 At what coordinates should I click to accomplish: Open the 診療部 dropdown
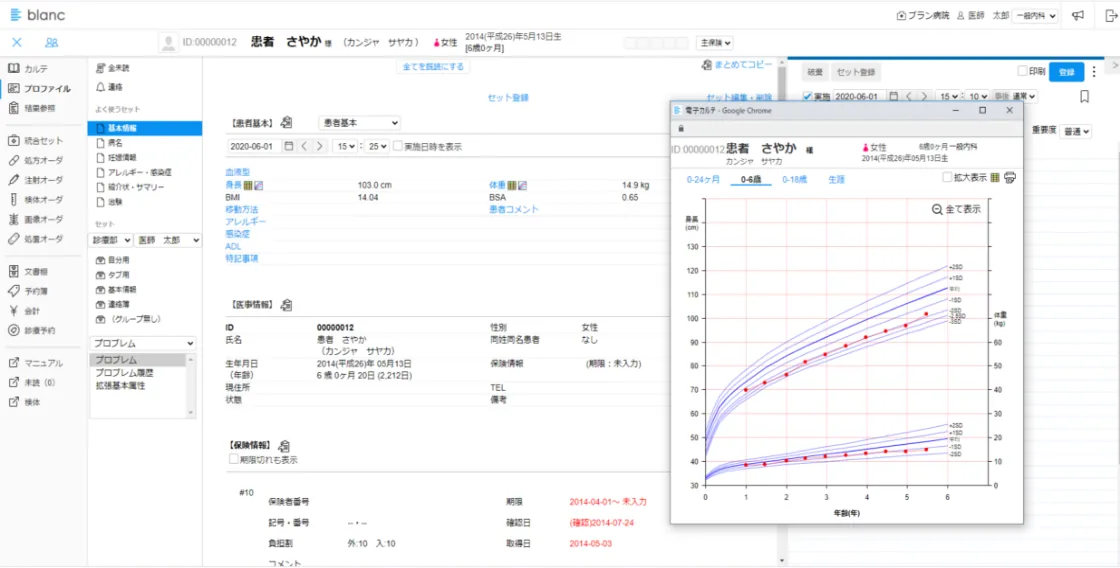111,240
